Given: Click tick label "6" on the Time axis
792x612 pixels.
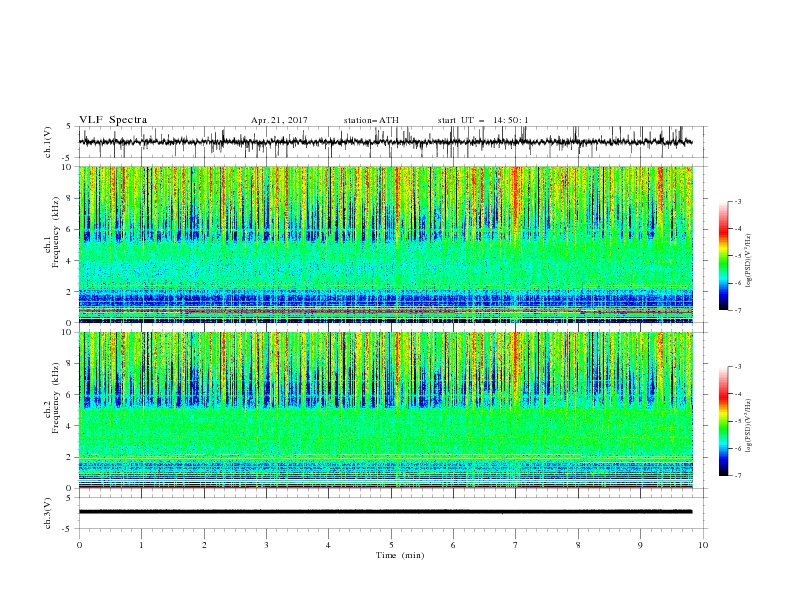Looking at the screenshot, I should click(x=453, y=545).
